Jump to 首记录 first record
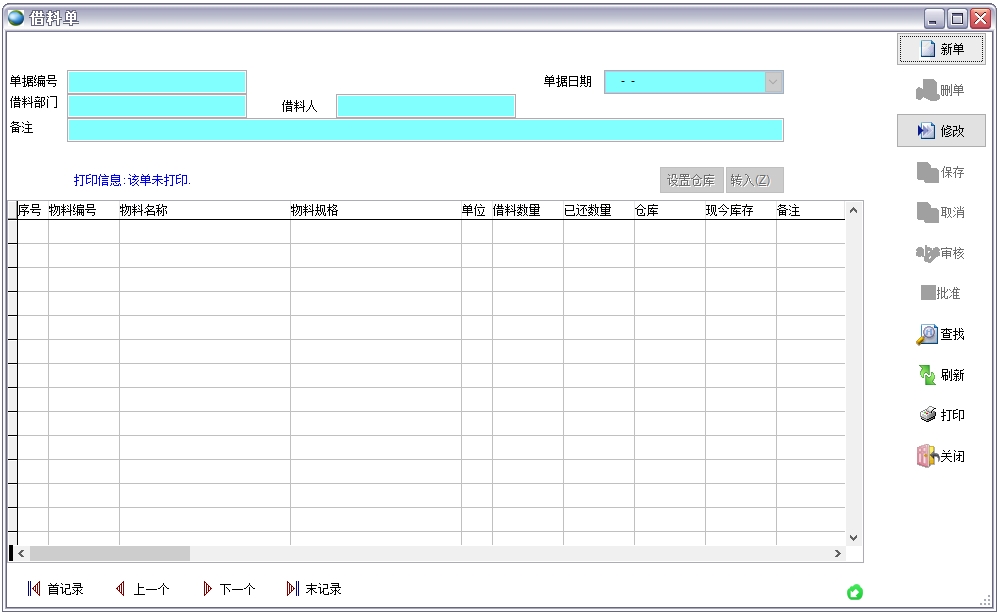 point(34,589)
